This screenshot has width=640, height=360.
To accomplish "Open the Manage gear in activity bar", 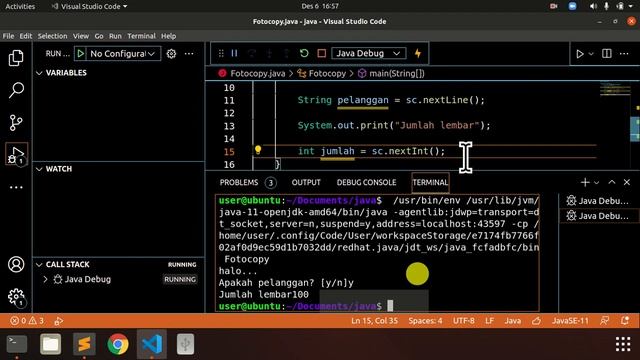I will point(16,297).
